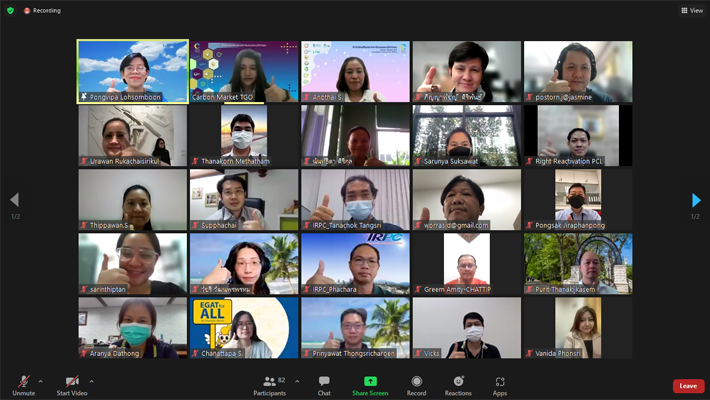Open the Reactions menu
The width and height of the screenshot is (710, 400).
point(458,385)
